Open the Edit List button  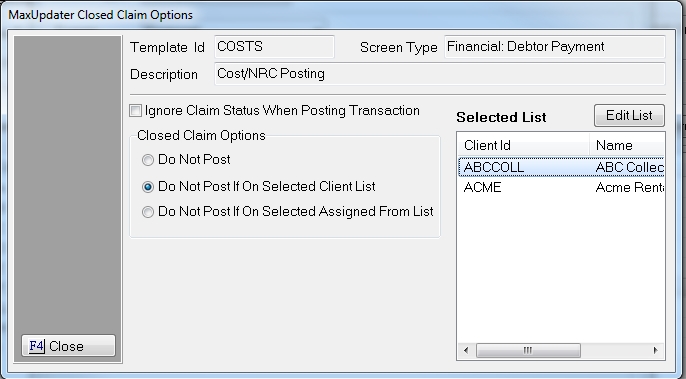point(629,116)
